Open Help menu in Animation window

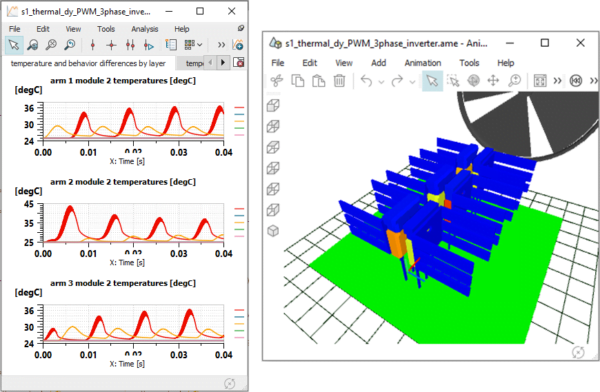(505, 63)
